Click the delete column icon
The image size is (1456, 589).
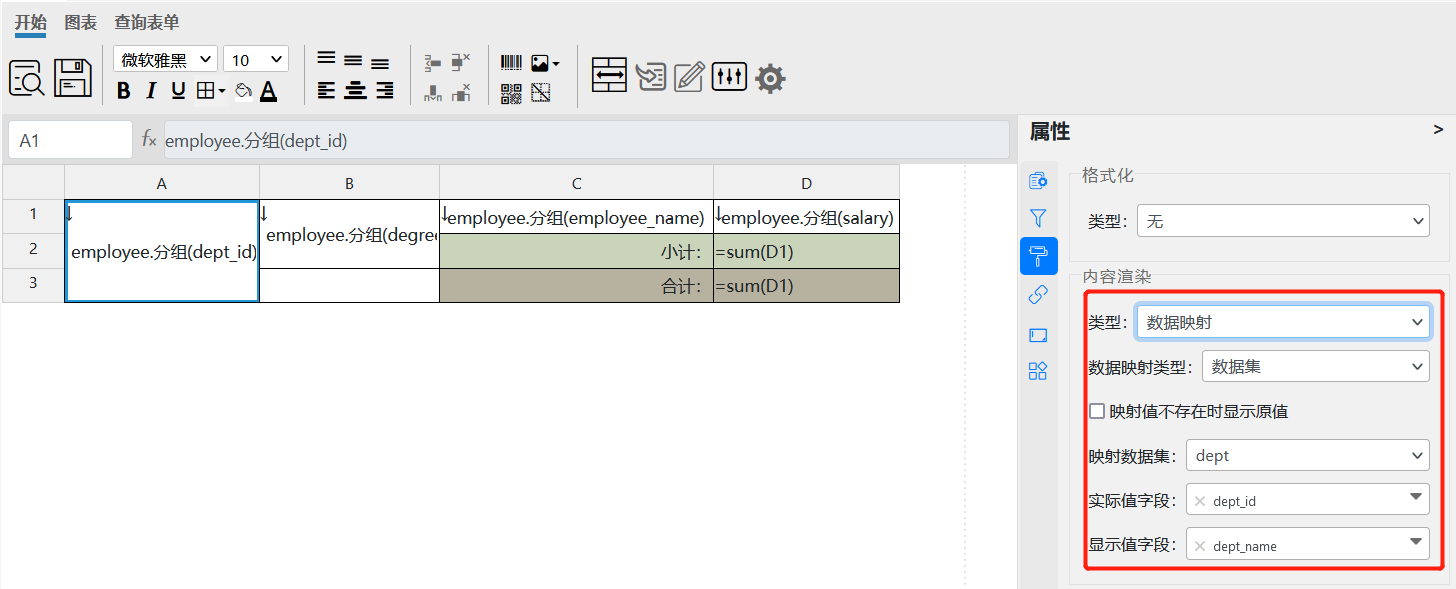point(460,93)
